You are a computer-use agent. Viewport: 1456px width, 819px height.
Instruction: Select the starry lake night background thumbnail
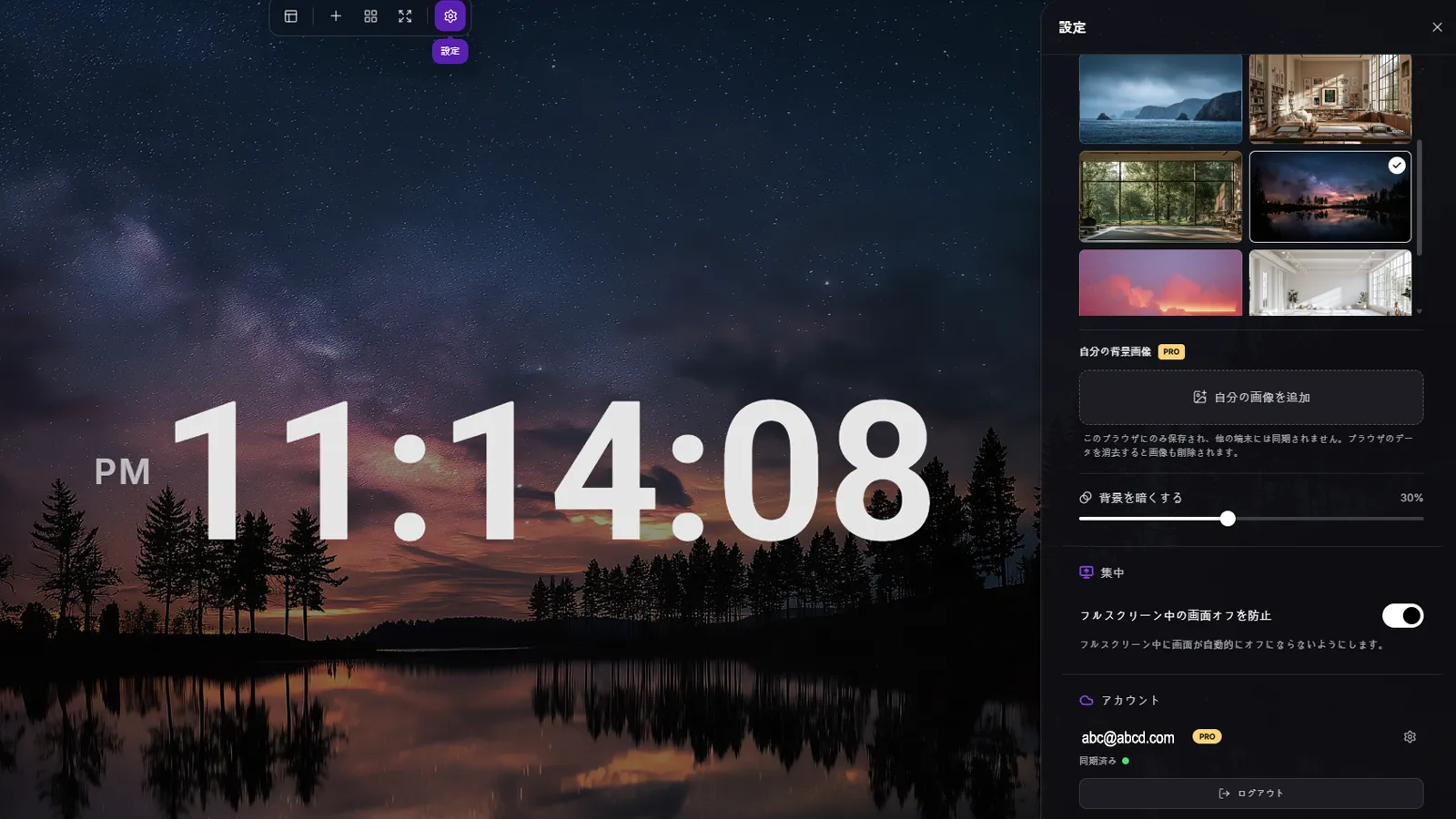tap(1330, 197)
